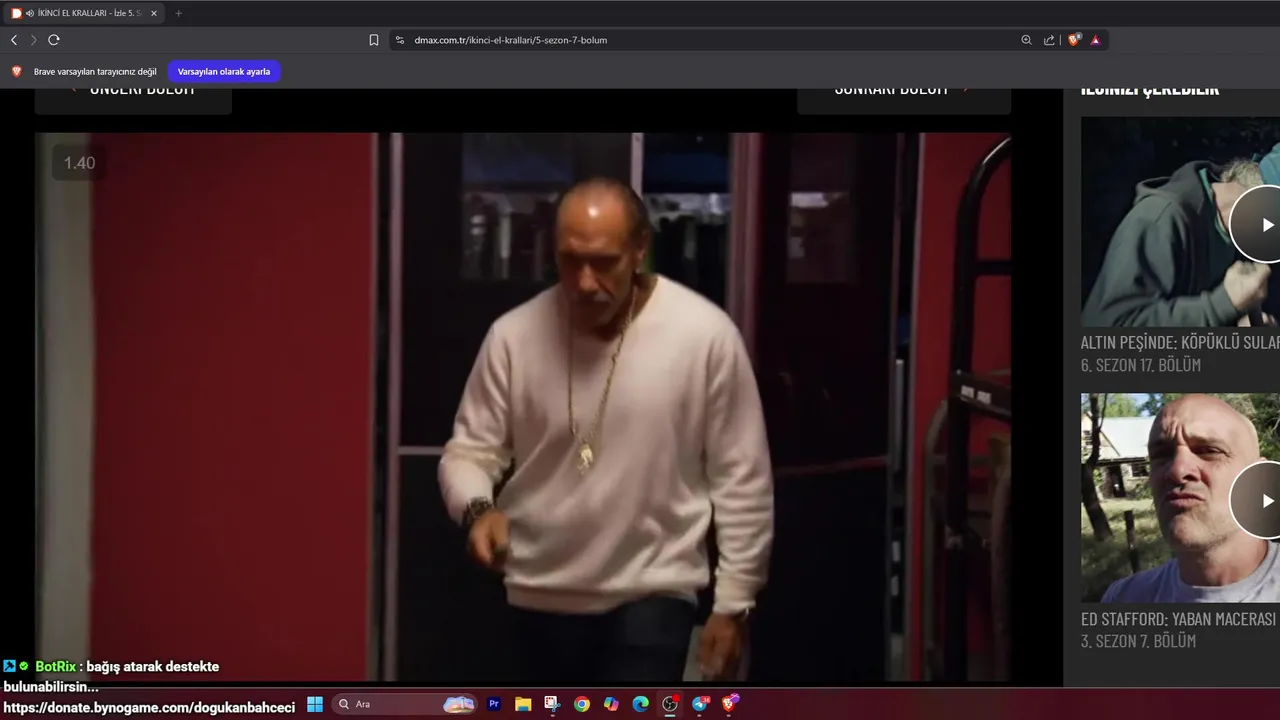This screenshot has width=1280, height=720.
Task: Open Microsoft Copilot from taskbar
Action: pyautogui.click(x=611, y=704)
